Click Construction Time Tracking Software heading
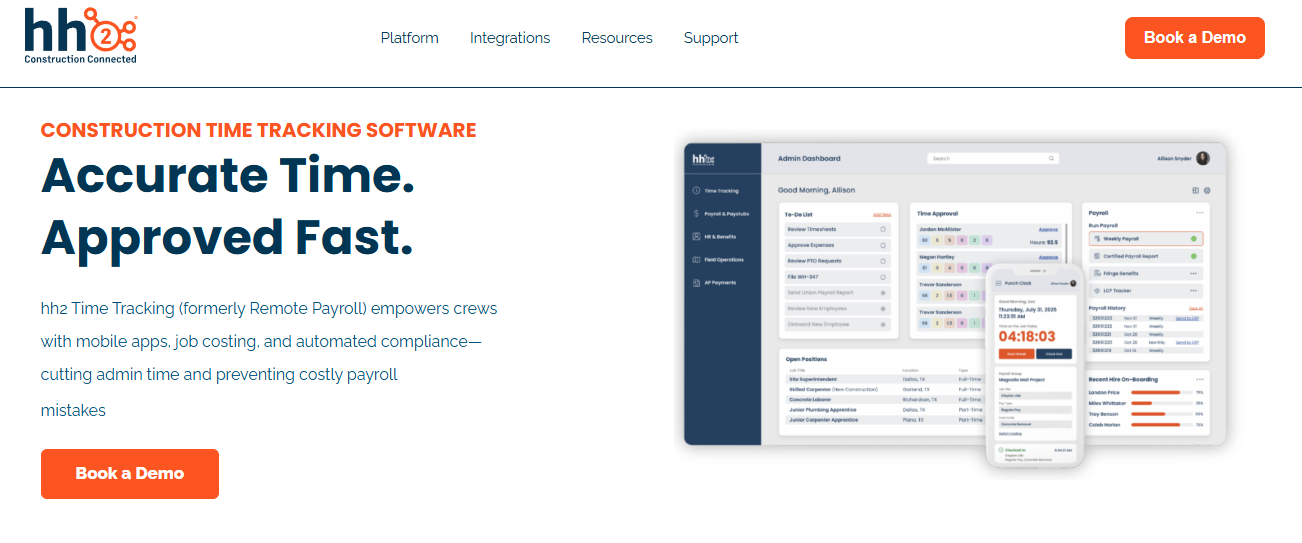 (258, 130)
